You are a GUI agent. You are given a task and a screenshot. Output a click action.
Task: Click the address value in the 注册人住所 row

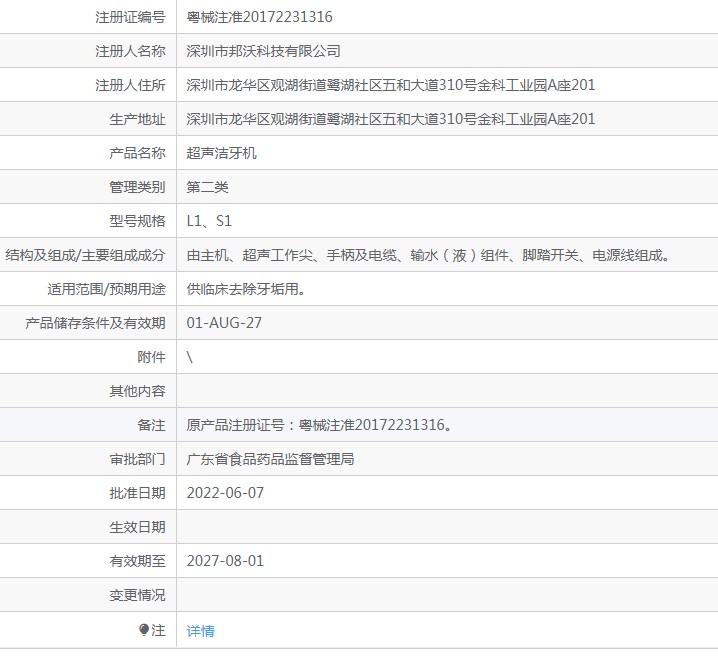click(391, 85)
